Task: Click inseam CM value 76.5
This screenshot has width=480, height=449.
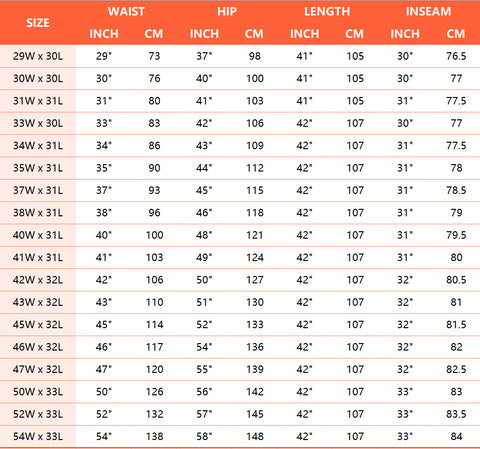Action: point(456,56)
